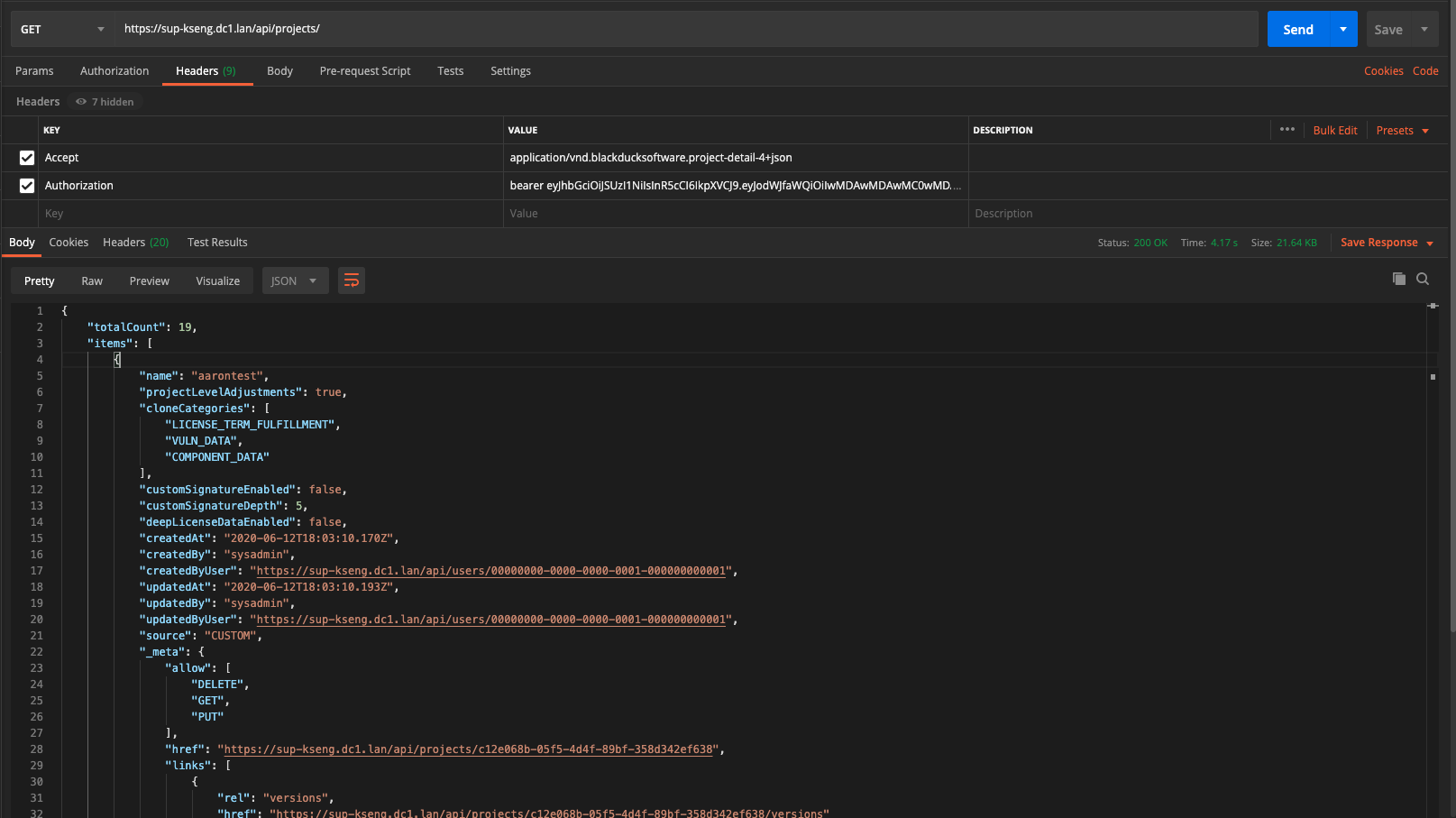Open the createdByUser URL link
Image resolution: width=1456 pixels, height=818 pixels.
[x=491, y=571]
